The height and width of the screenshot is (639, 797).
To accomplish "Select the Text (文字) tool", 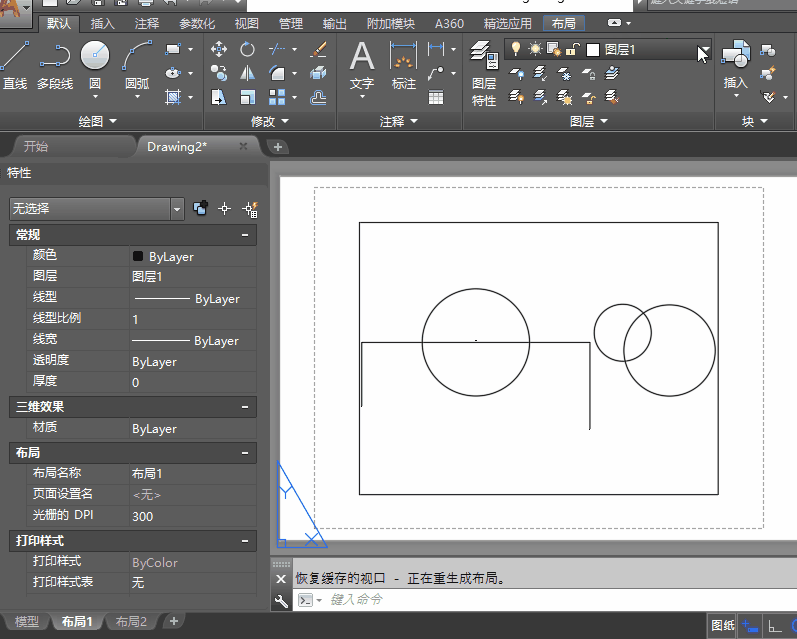I will [362, 65].
